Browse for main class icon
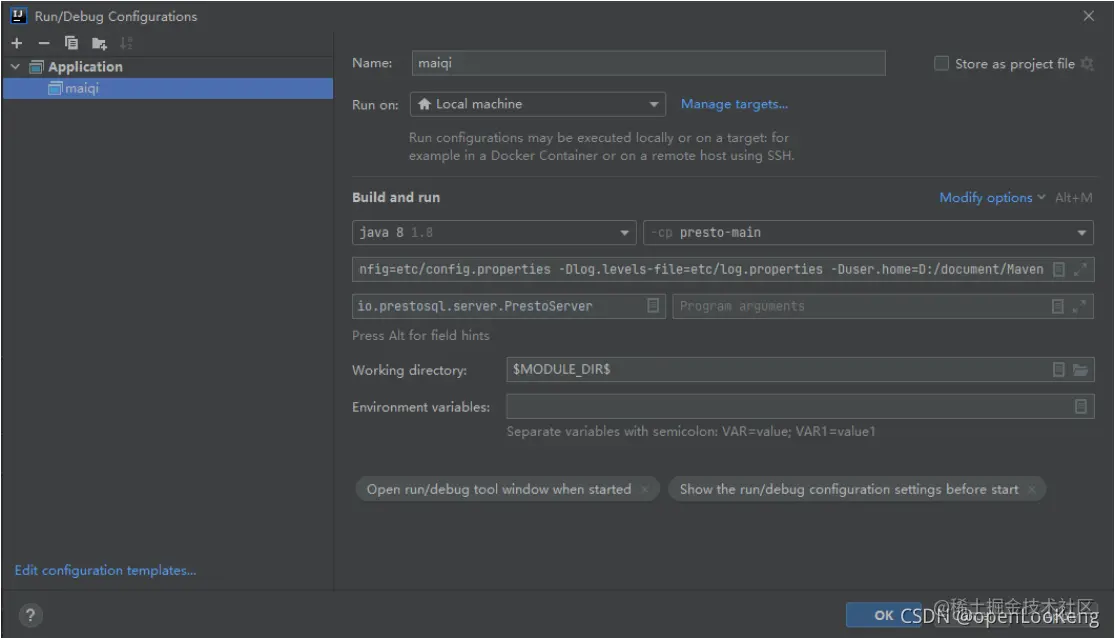Viewport: 1115px width, 638px height. (x=653, y=306)
